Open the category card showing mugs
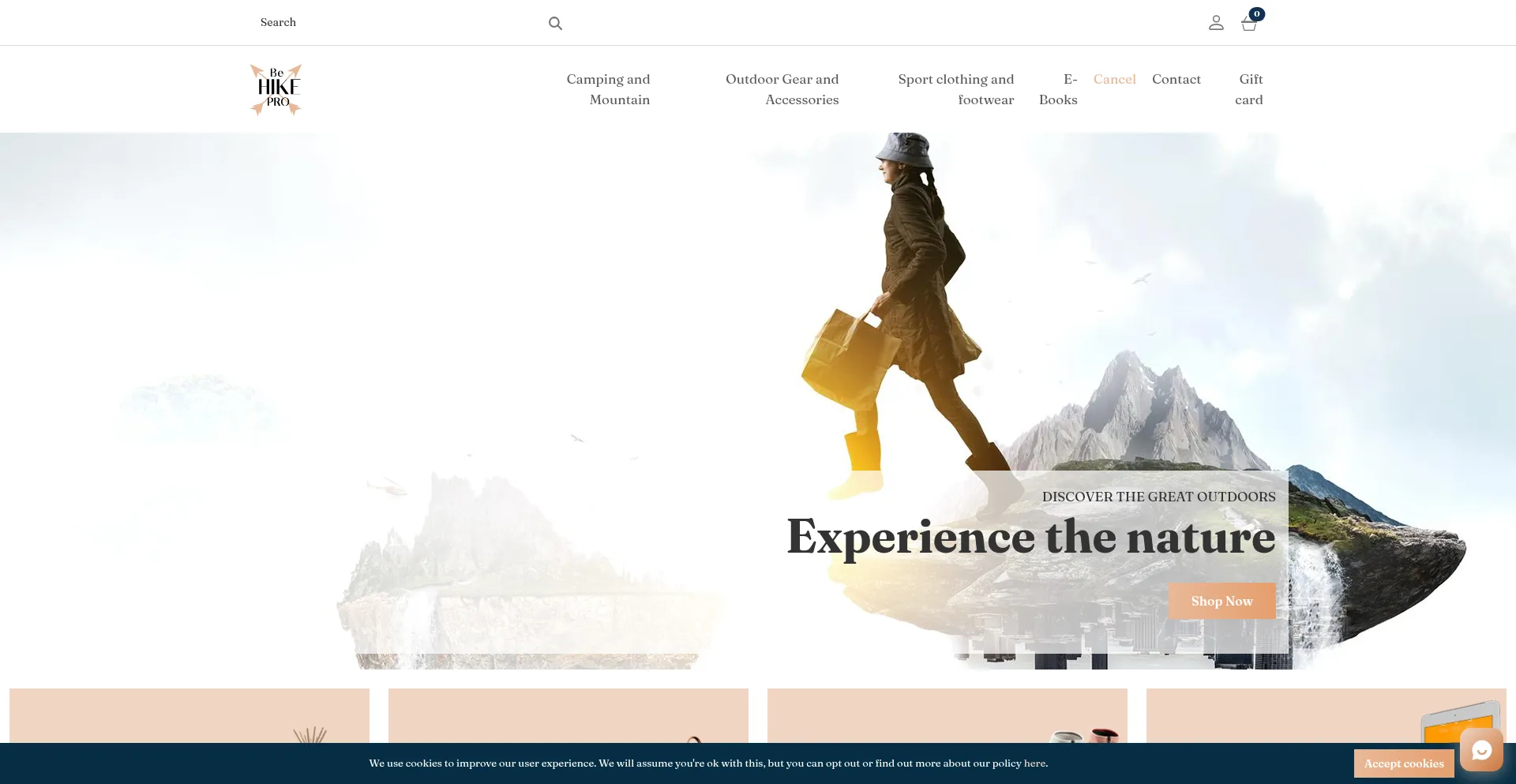This screenshot has height=784, width=1516. point(947,715)
